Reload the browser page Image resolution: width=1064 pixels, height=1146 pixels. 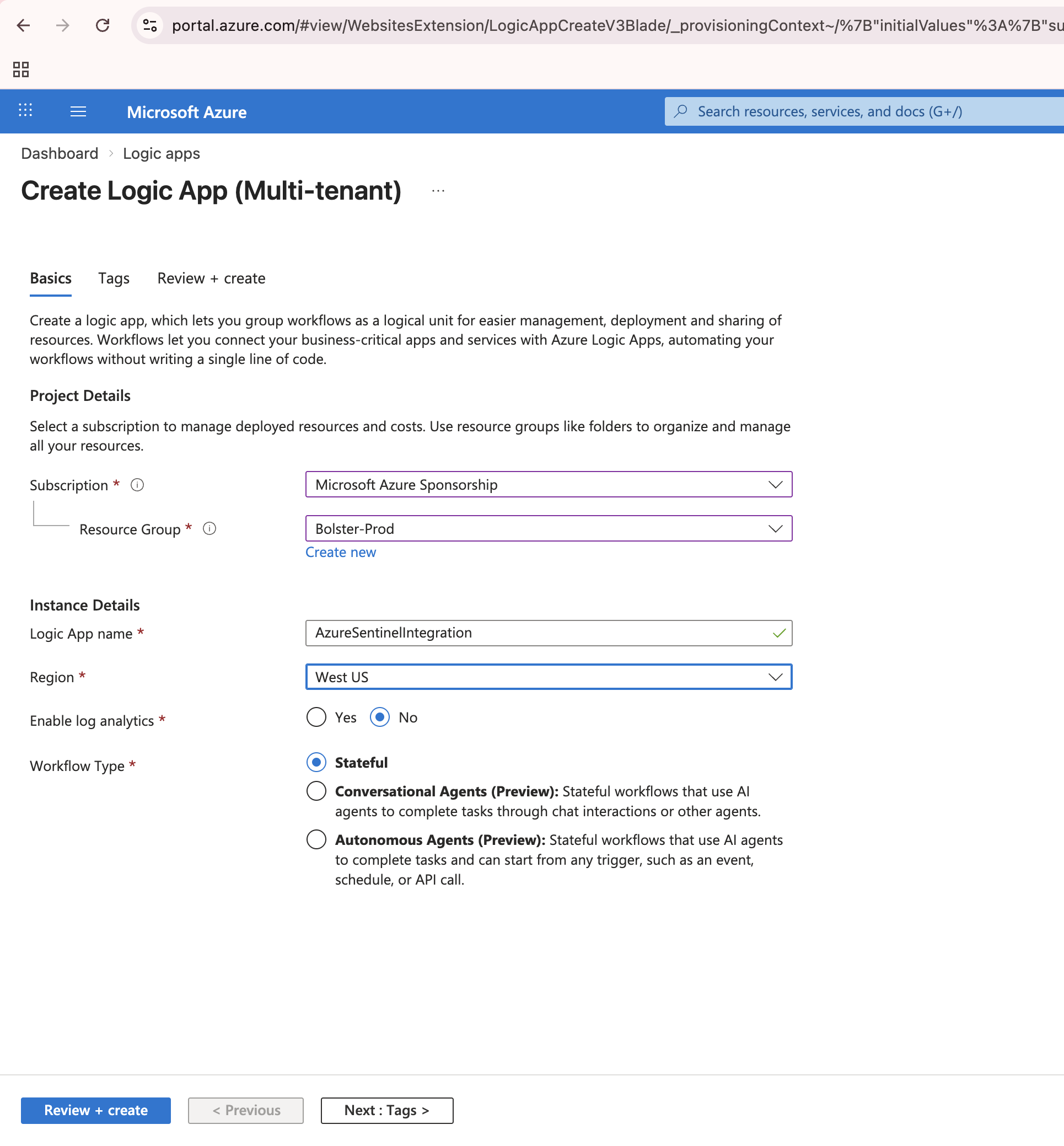pos(103,25)
